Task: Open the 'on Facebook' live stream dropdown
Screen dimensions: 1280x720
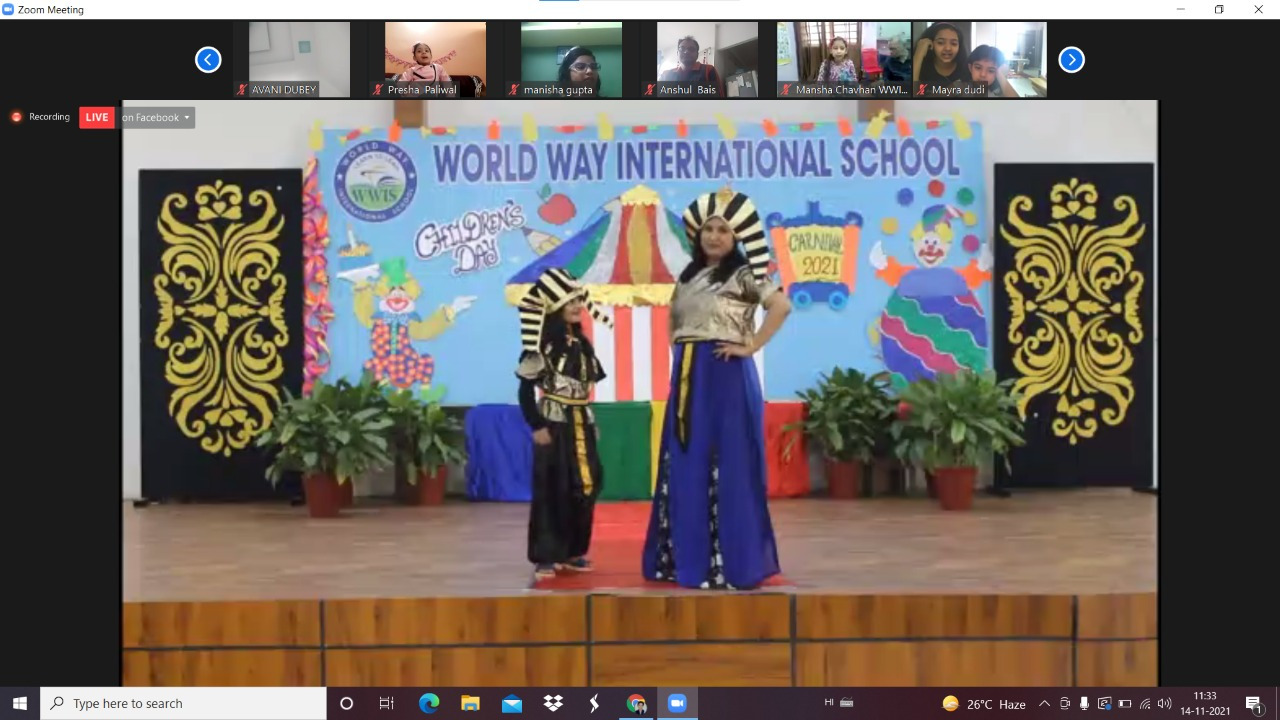Action: [157, 117]
